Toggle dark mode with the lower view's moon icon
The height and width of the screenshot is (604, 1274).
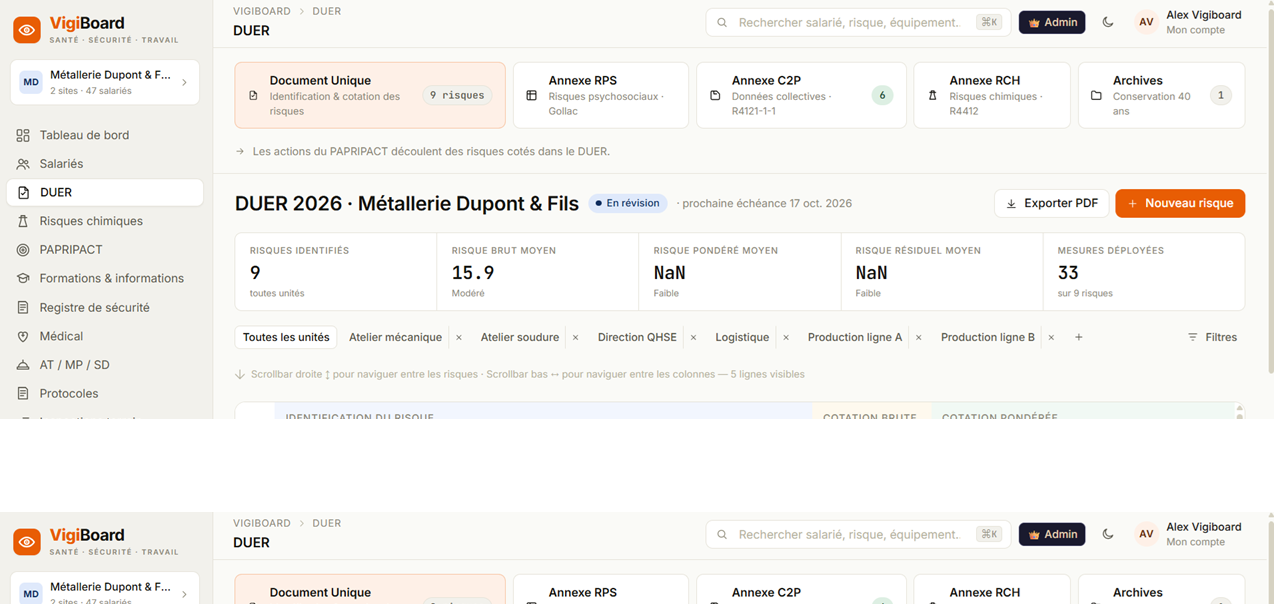click(1108, 534)
